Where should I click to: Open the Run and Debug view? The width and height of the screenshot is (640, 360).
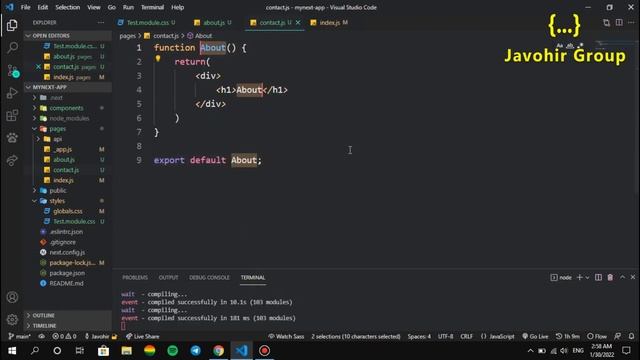tap(12, 93)
